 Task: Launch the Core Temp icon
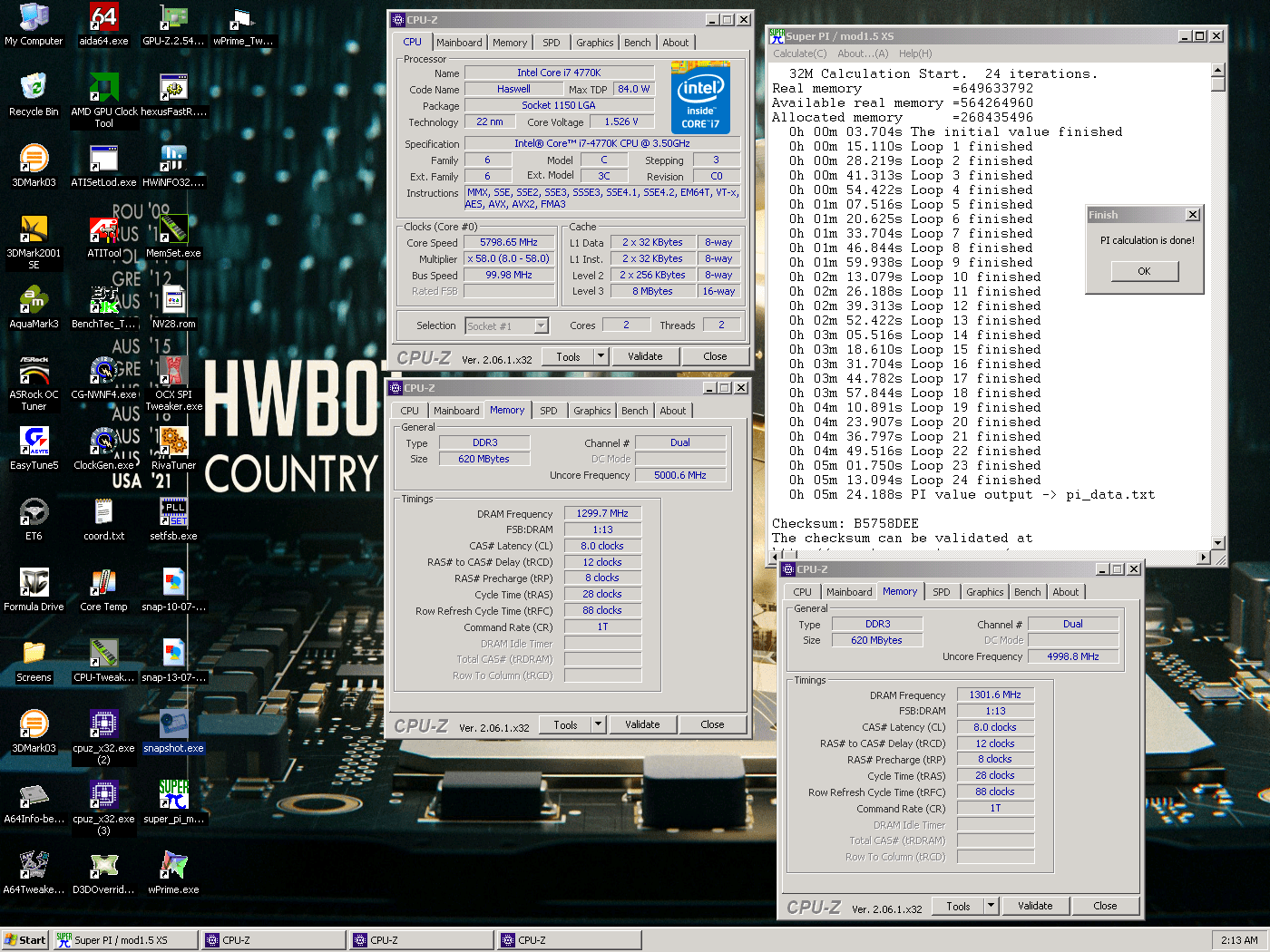point(103,590)
